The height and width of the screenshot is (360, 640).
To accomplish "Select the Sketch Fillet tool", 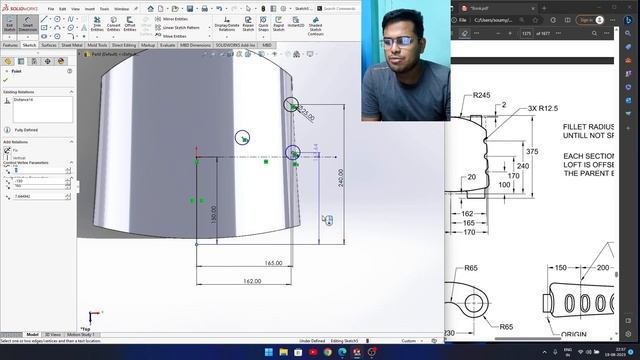I will (71, 36).
